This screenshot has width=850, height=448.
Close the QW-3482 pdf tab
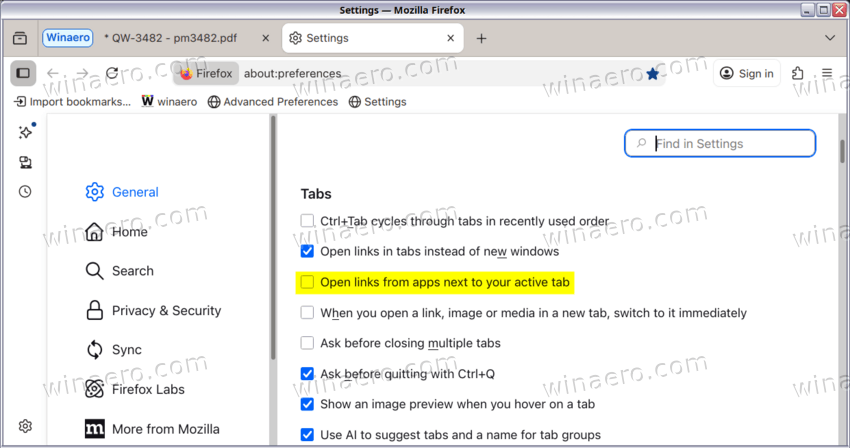pos(266,38)
